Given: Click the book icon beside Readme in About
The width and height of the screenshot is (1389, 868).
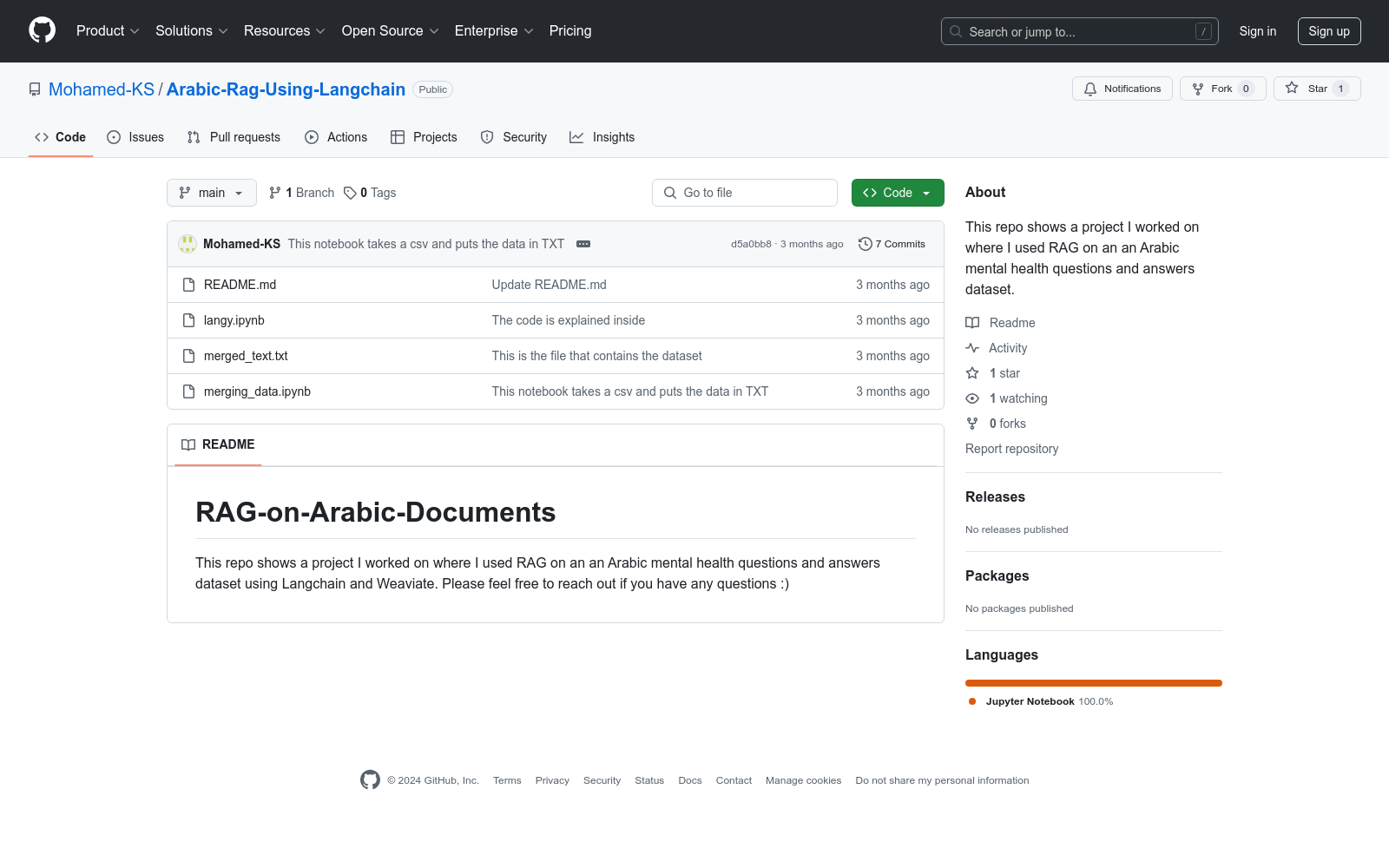Looking at the screenshot, I should click(x=972, y=323).
